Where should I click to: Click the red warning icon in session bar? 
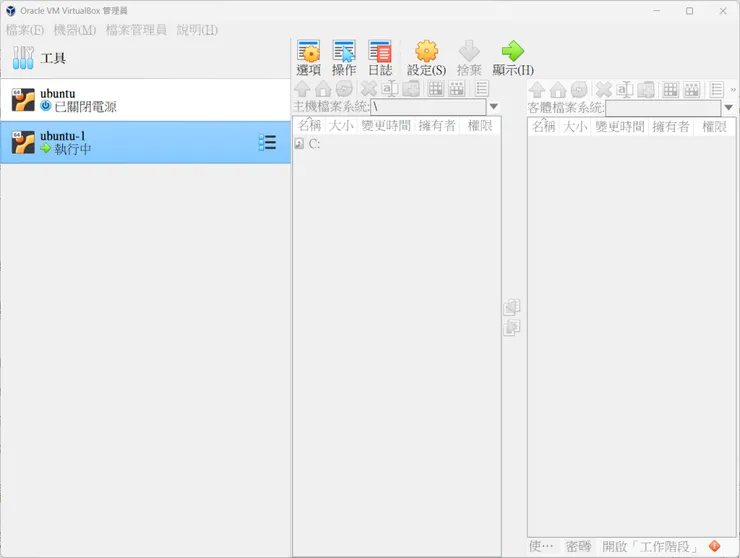pyautogui.click(x=715, y=546)
